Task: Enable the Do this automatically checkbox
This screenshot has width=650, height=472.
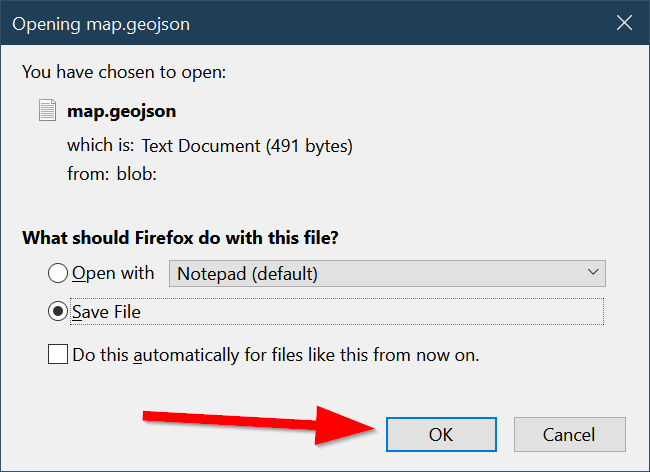Action: tap(58, 354)
